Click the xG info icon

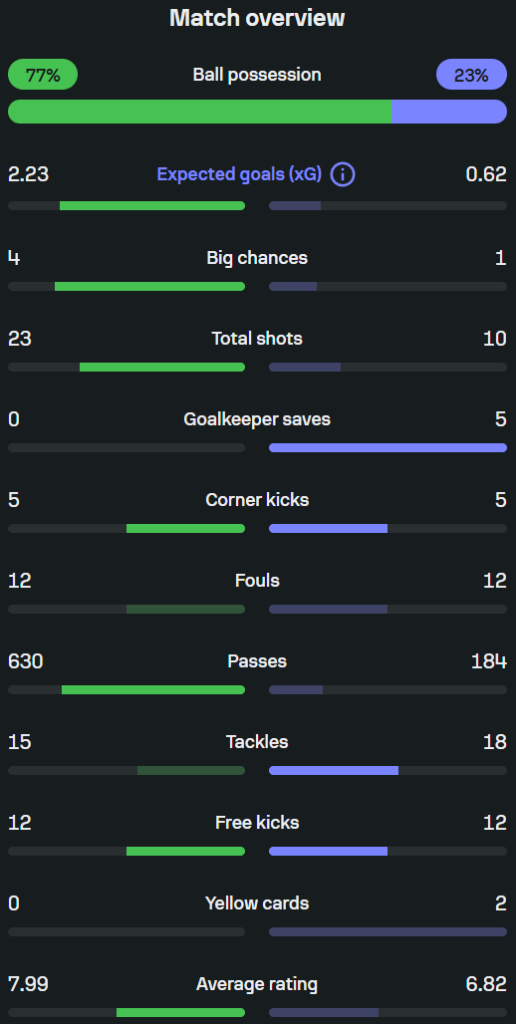pos(343,175)
